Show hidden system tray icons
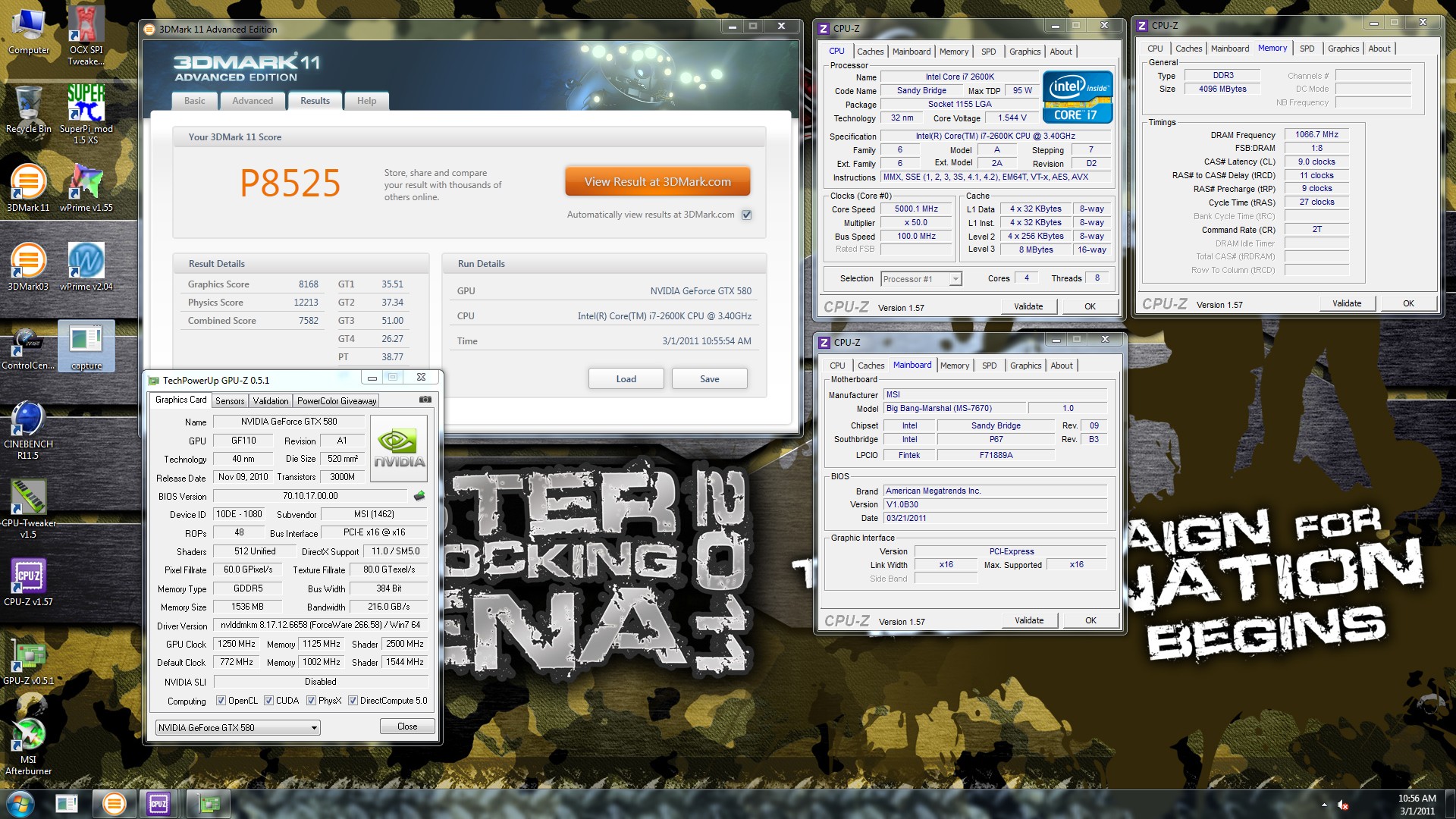 coord(1324,805)
